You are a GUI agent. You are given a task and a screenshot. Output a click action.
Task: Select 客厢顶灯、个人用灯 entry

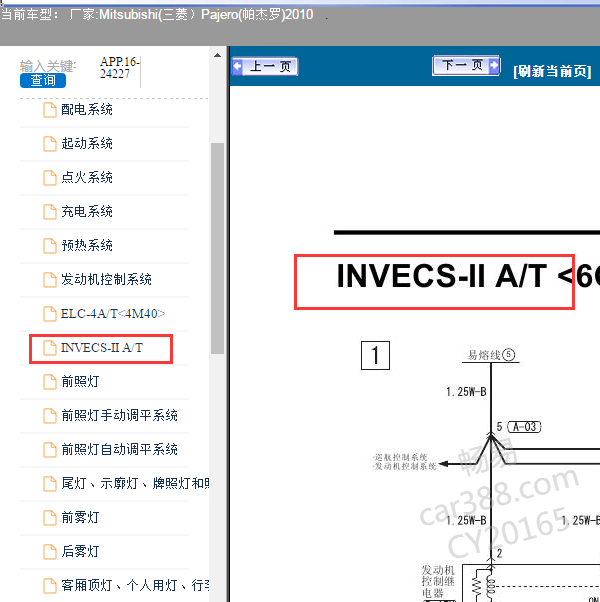click(135, 585)
